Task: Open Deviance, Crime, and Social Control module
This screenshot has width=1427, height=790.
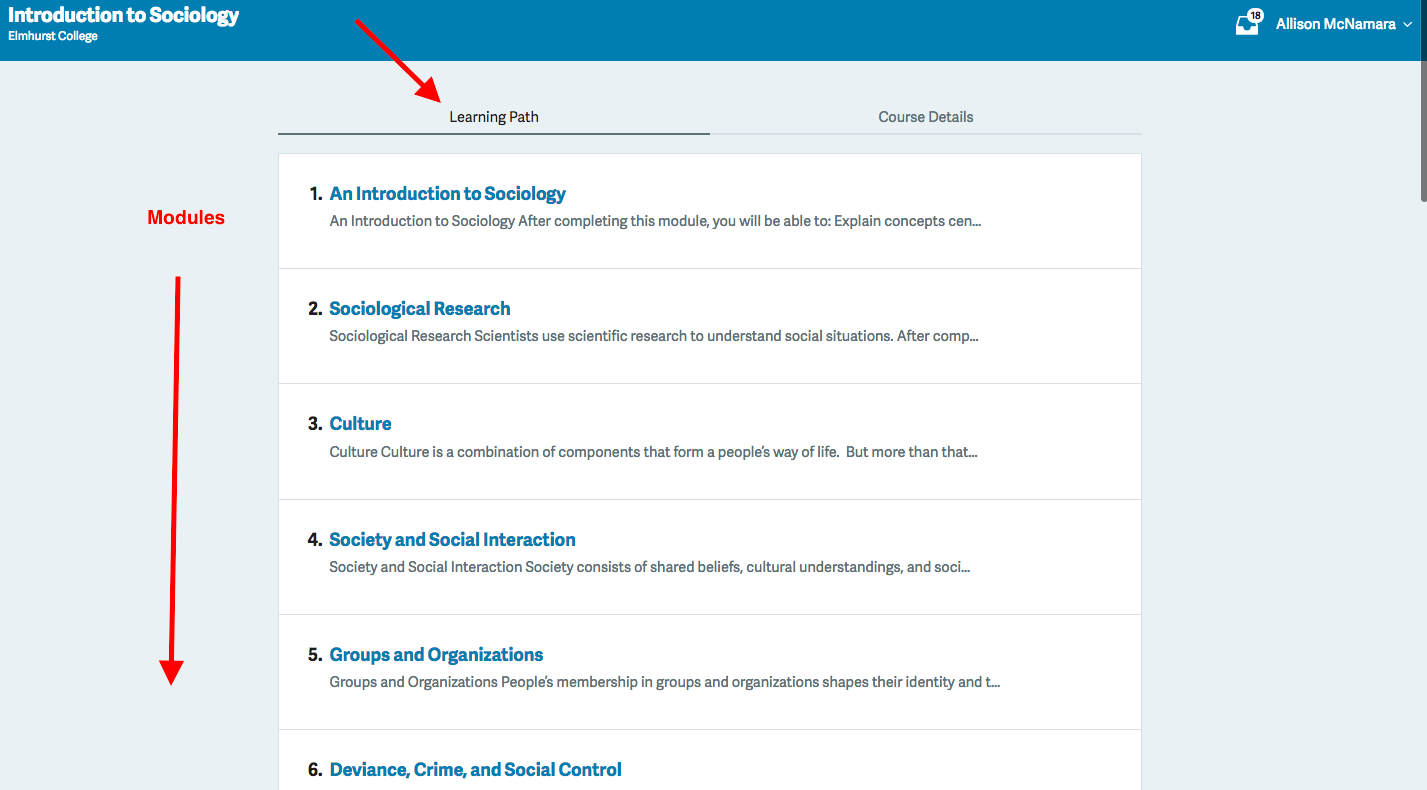Action: pyautogui.click(x=475, y=770)
